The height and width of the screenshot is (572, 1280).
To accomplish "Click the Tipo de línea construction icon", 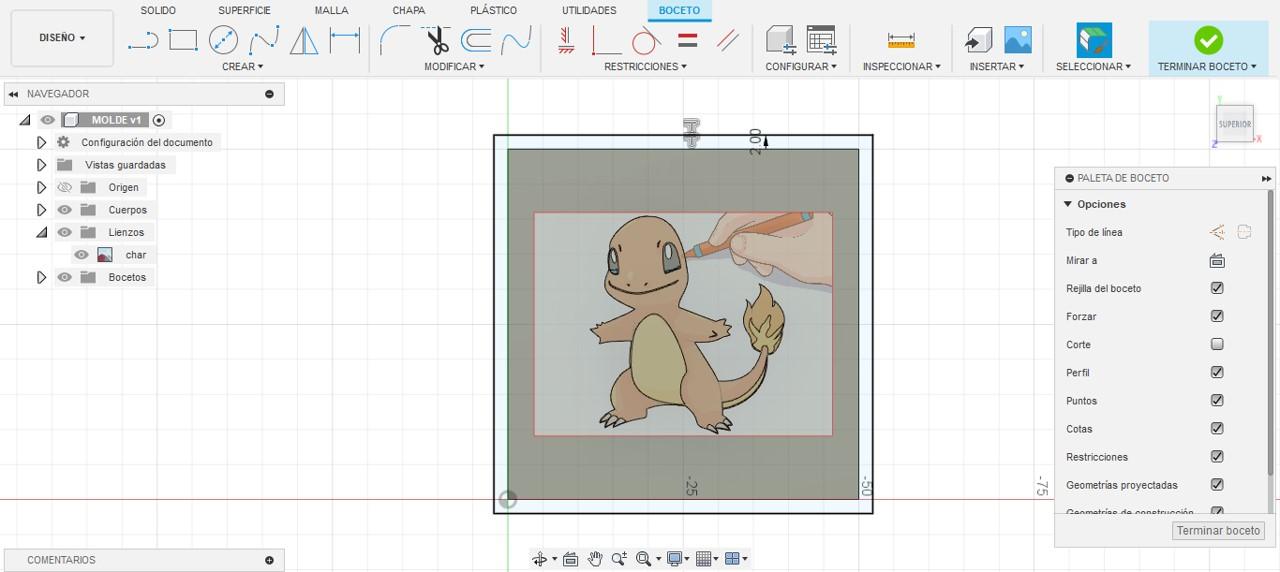I will (1217, 232).
